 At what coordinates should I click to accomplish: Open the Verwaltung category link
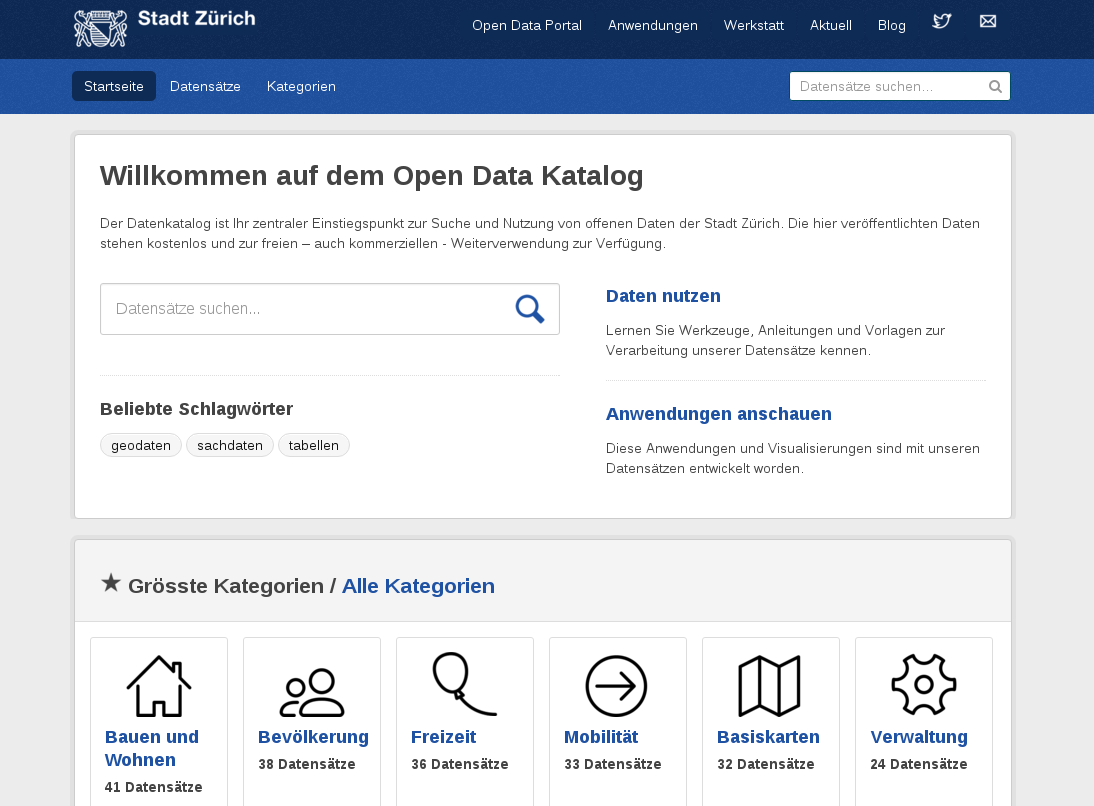point(919,737)
